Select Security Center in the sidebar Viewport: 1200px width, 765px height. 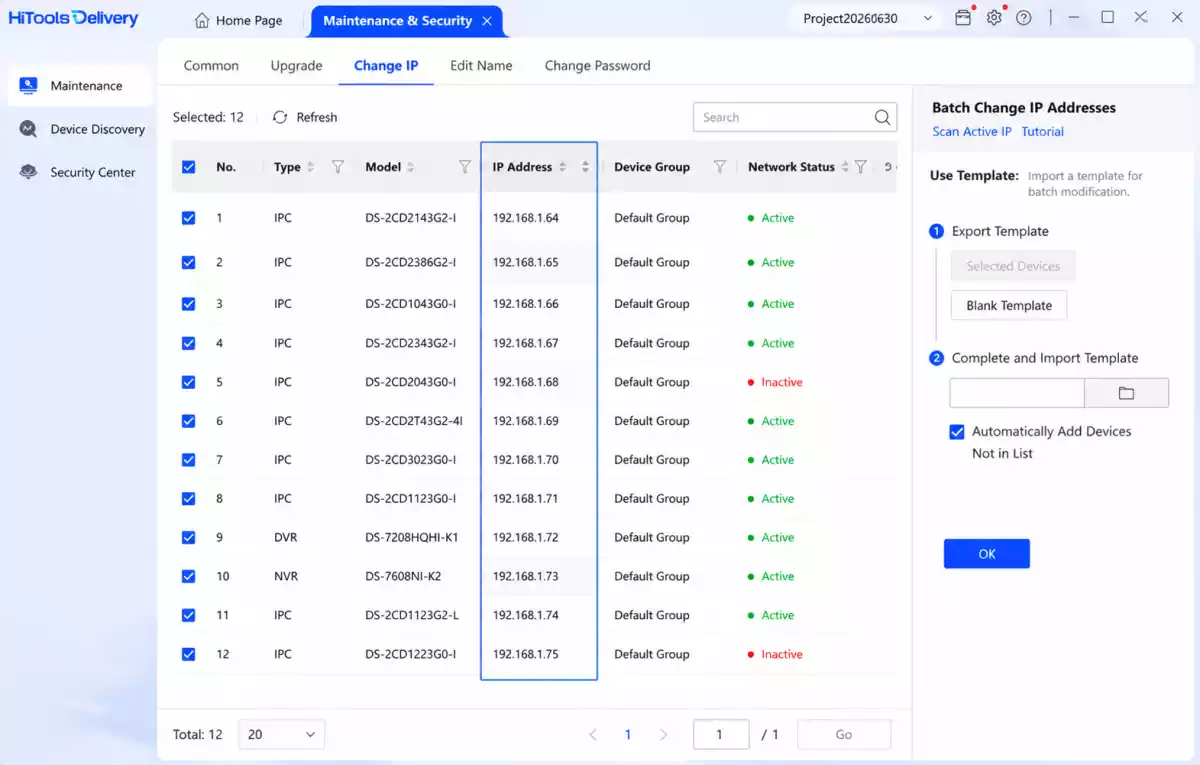click(80, 172)
